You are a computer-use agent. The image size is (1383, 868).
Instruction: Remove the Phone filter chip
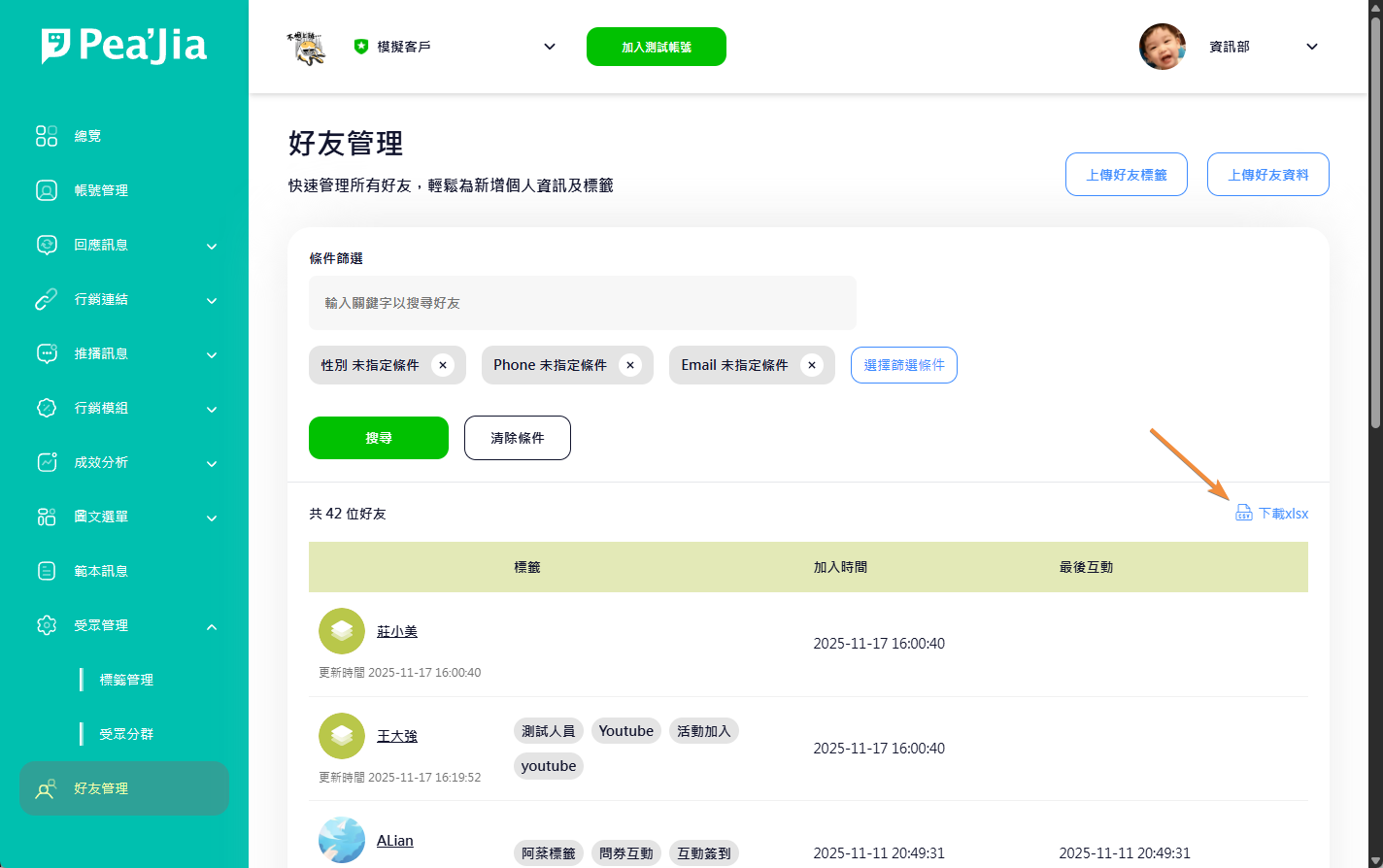click(630, 365)
